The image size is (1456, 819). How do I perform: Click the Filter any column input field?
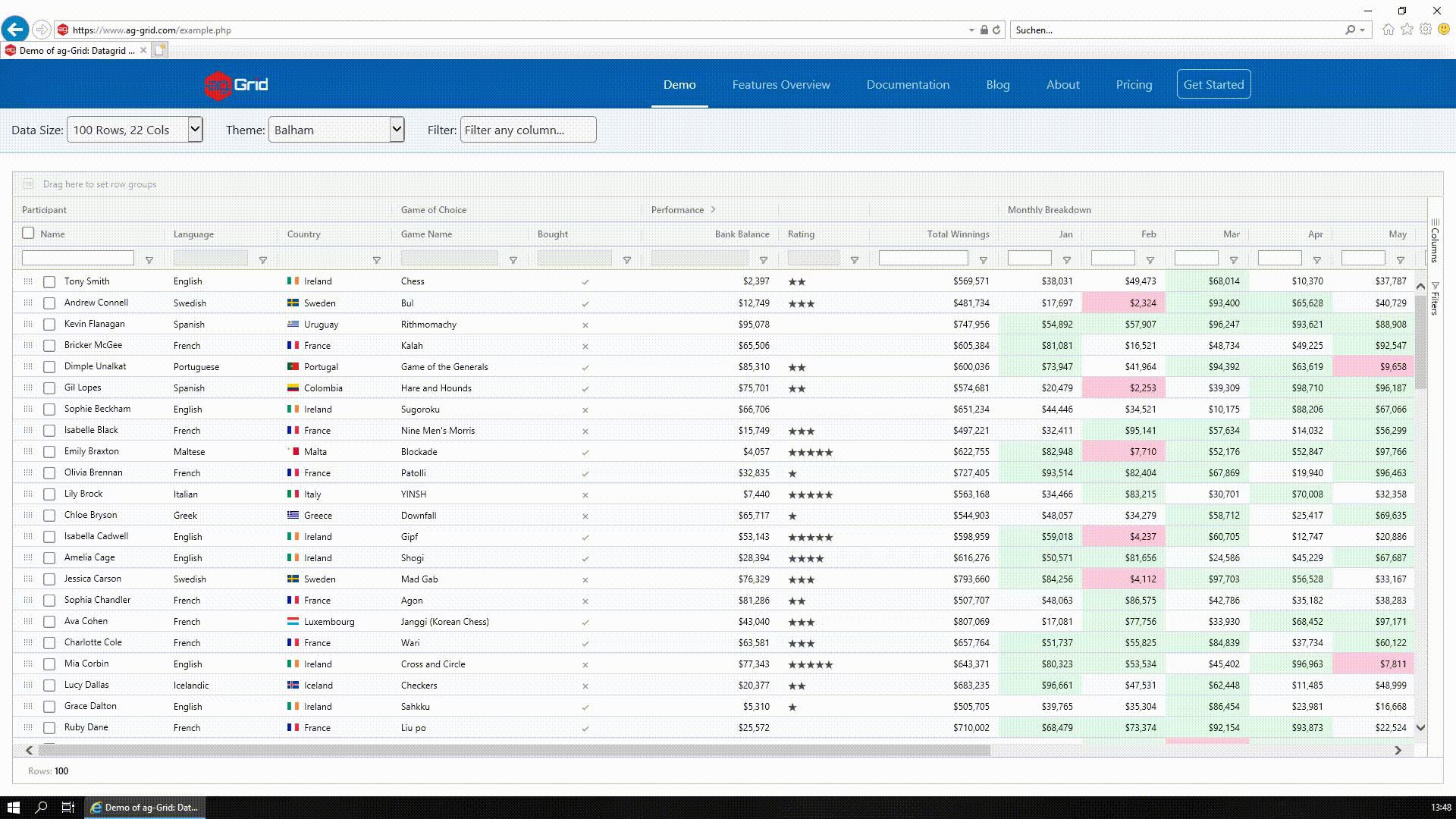point(528,130)
